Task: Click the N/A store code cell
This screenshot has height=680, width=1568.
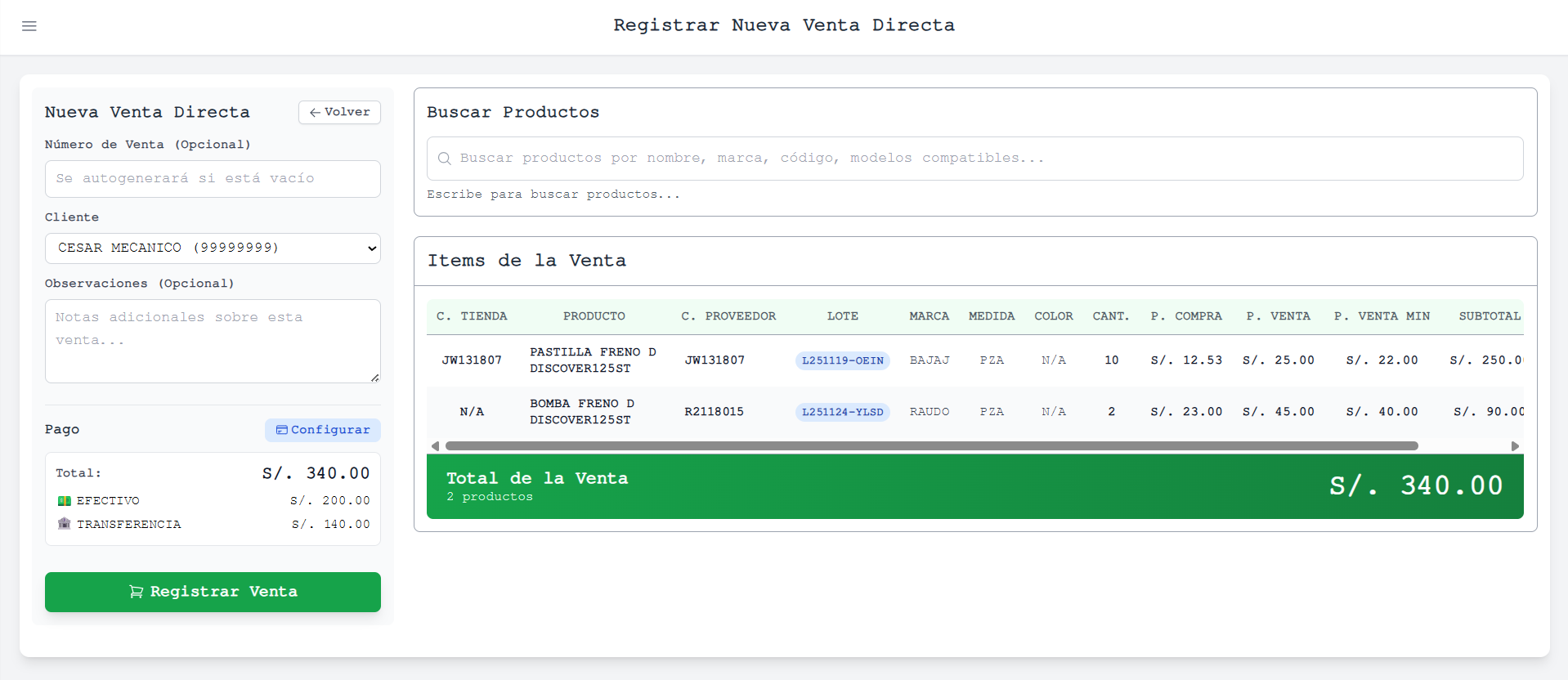Action: click(472, 412)
